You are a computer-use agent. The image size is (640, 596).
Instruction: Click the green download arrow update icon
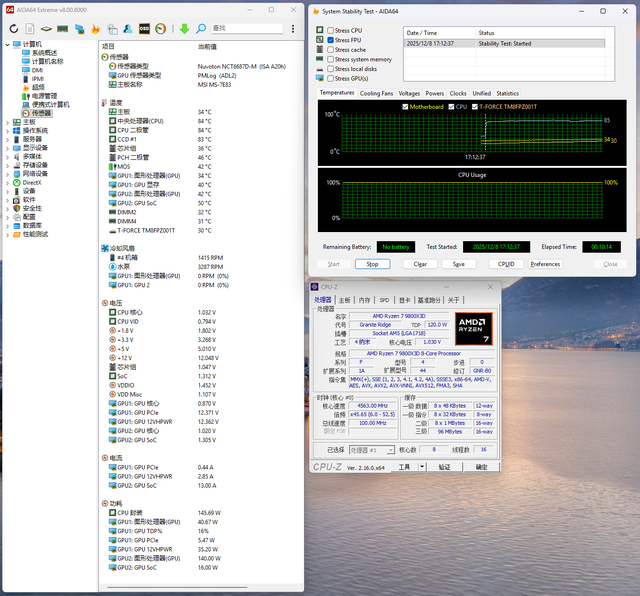click(184, 28)
